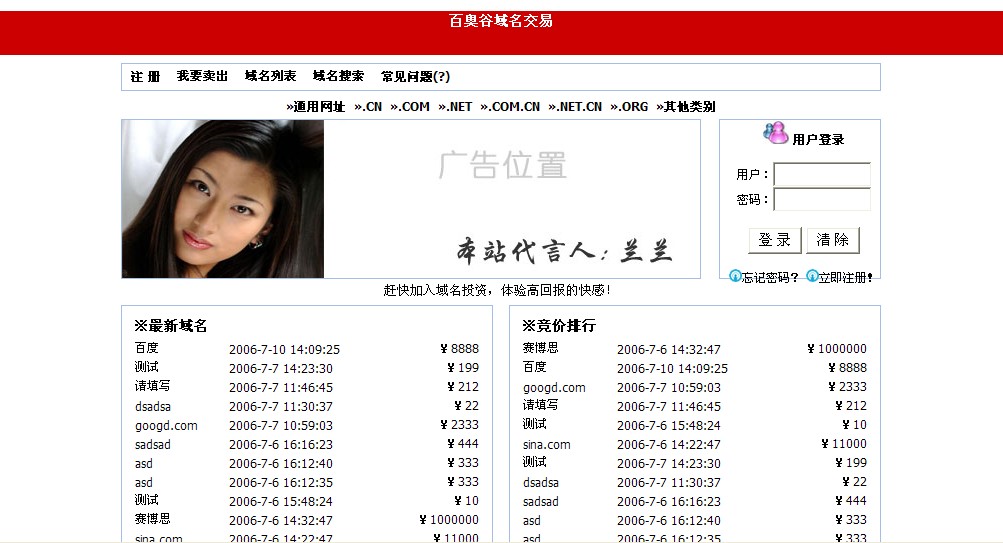The height and width of the screenshot is (543, 1003).
Task: Open the 注 册 menu item
Action: tap(145, 76)
